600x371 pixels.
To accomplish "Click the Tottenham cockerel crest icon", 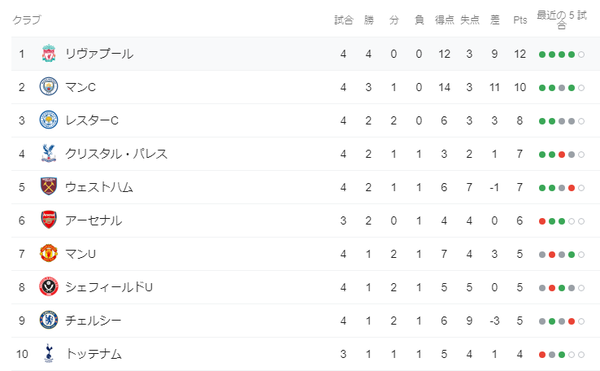I will (49, 353).
